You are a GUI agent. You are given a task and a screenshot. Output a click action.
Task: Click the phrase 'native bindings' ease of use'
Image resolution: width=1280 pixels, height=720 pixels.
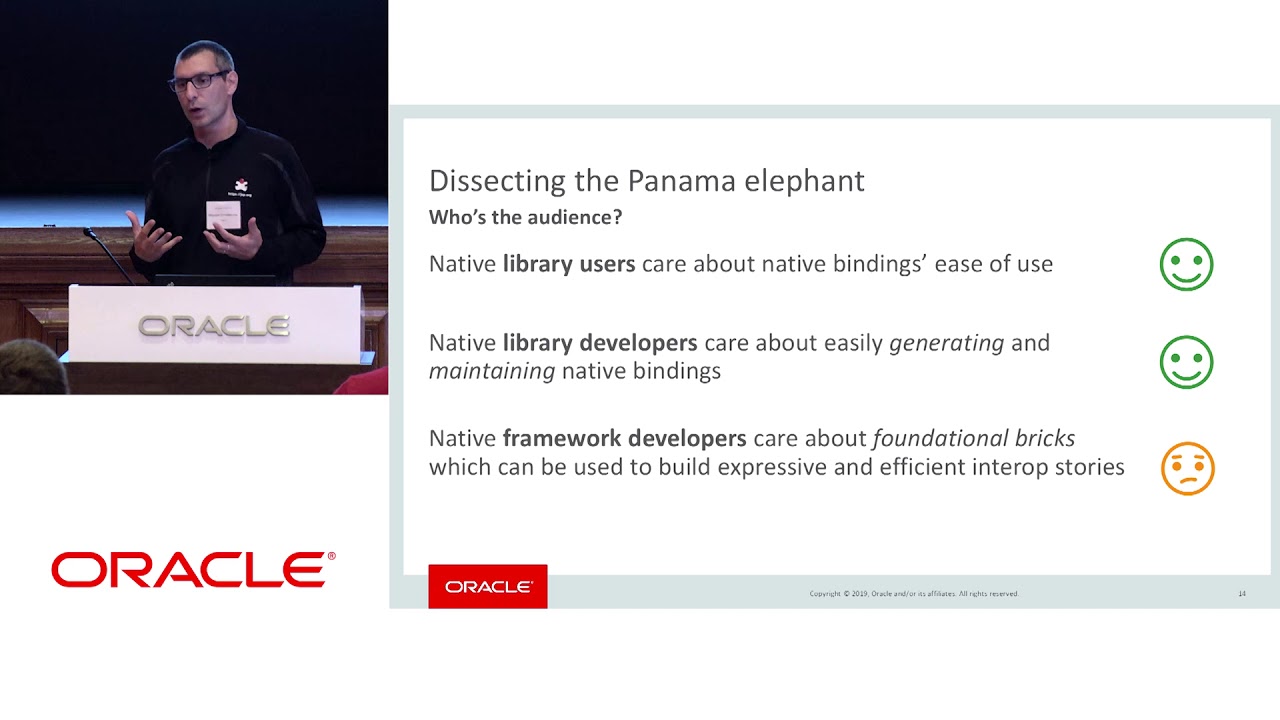click(907, 264)
